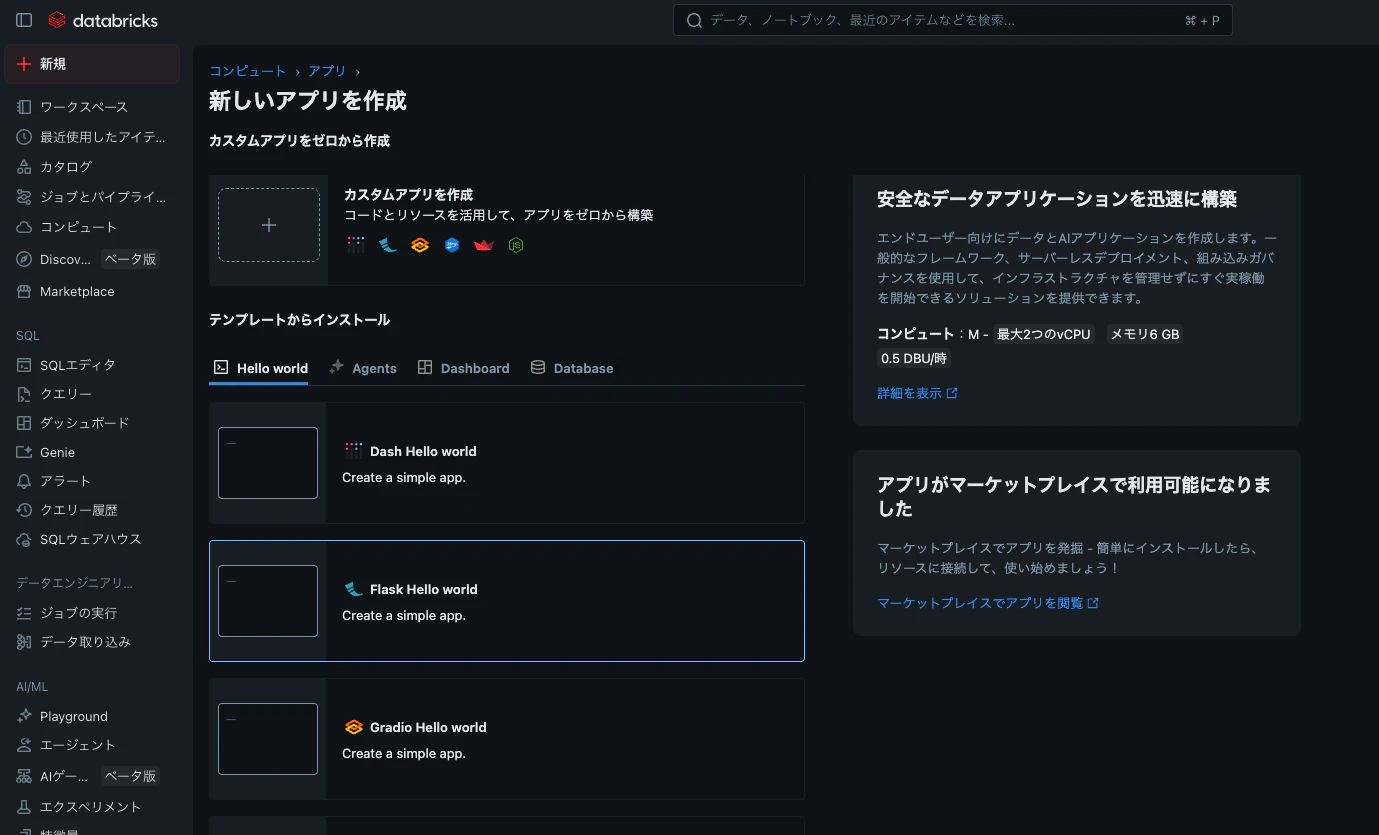
Task: Open the コンピュート cloud icon in sidebar
Action: pyautogui.click(x=24, y=227)
